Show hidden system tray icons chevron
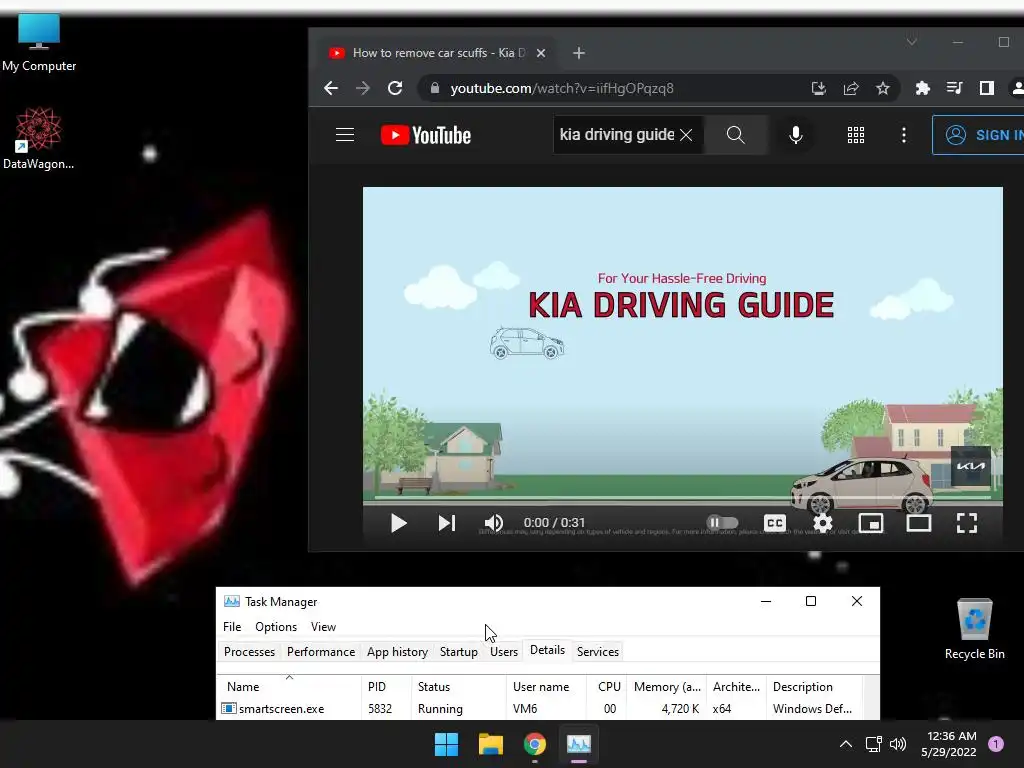Screen dimensions: 1024x768 tap(846, 744)
